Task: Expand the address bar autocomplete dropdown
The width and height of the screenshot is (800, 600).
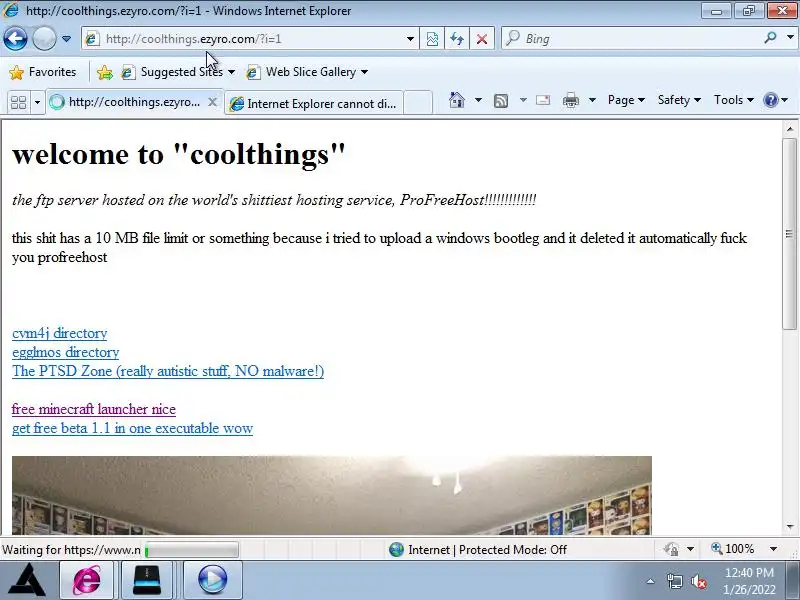Action: (x=410, y=39)
